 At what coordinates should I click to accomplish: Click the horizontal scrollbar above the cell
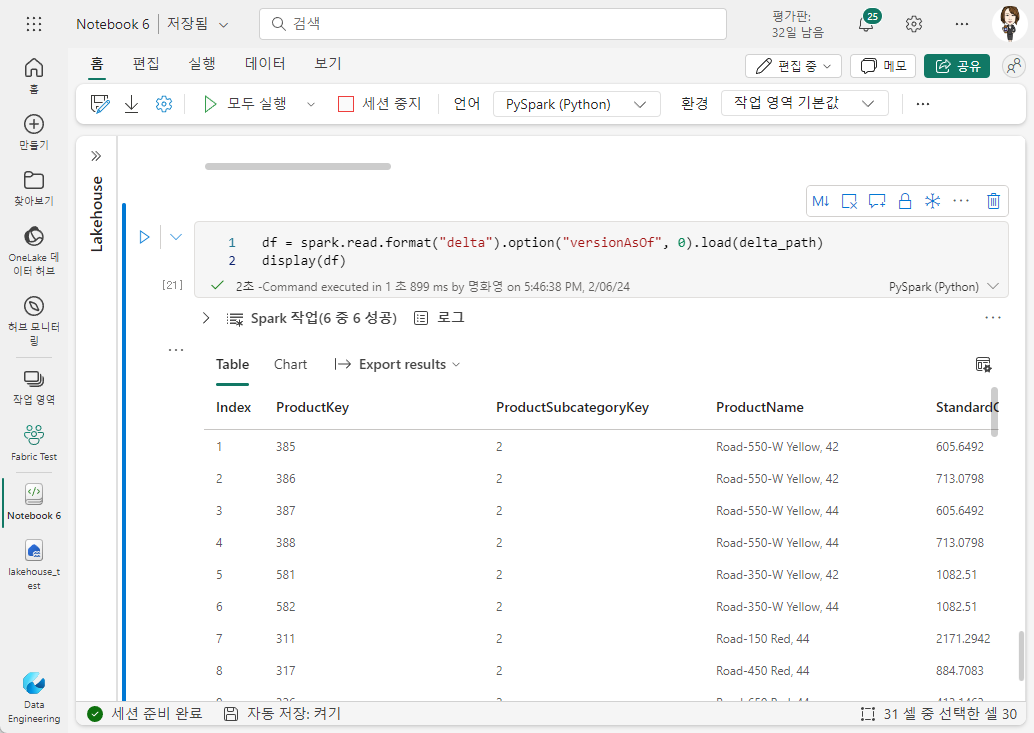coord(298,167)
